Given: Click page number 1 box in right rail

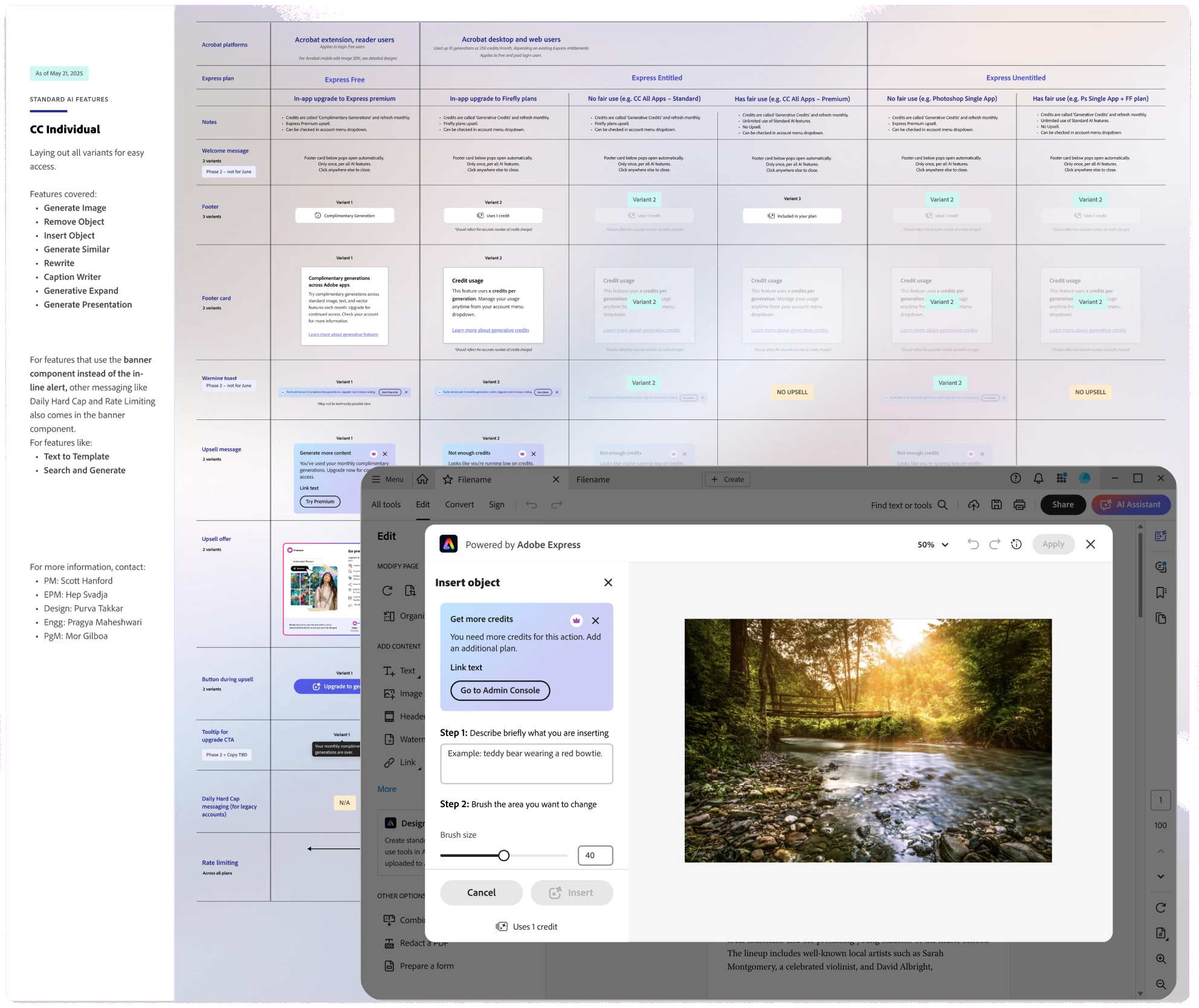Looking at the screenshot, I should [1160, 800].
